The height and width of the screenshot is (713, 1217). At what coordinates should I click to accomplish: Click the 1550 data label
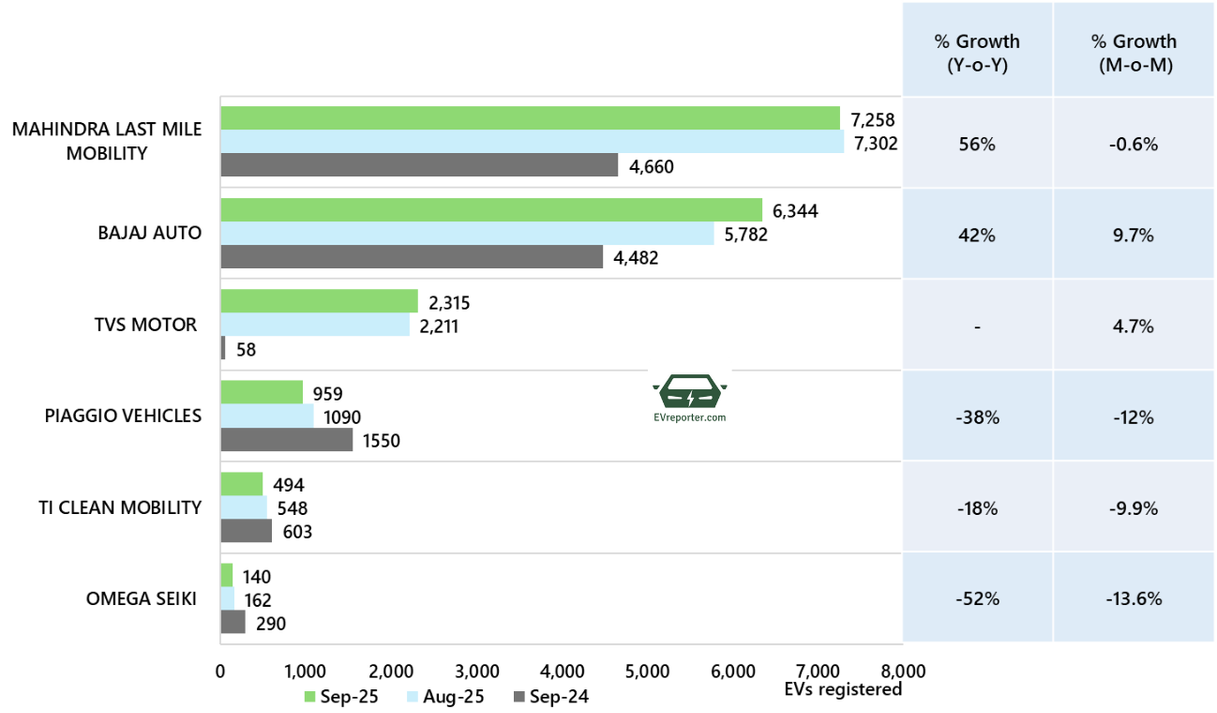[382, 441]
